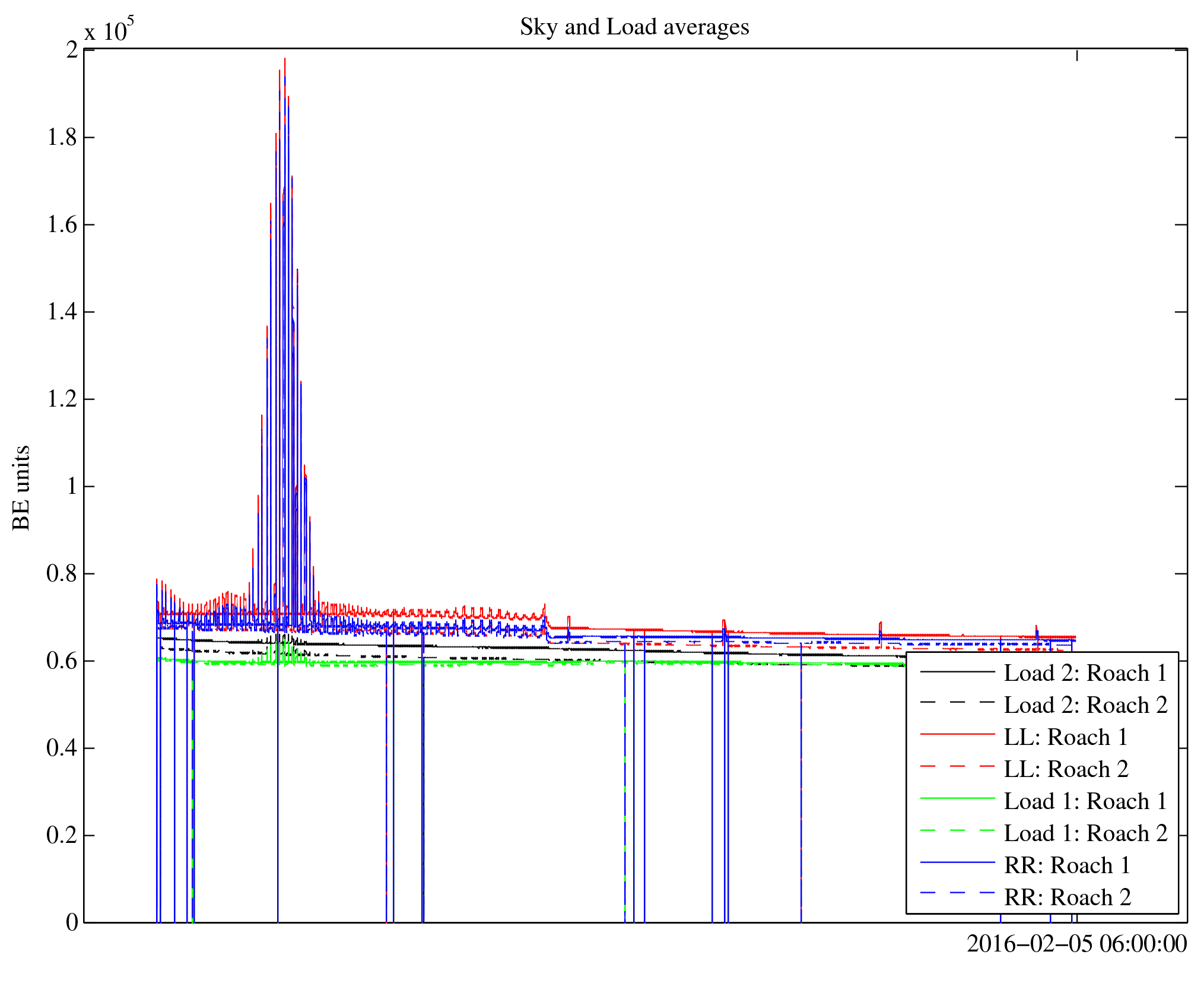Click the y-axis tick label '1.2'
The width and height of the screenshot is (1204, 999).
pos(62,399)
